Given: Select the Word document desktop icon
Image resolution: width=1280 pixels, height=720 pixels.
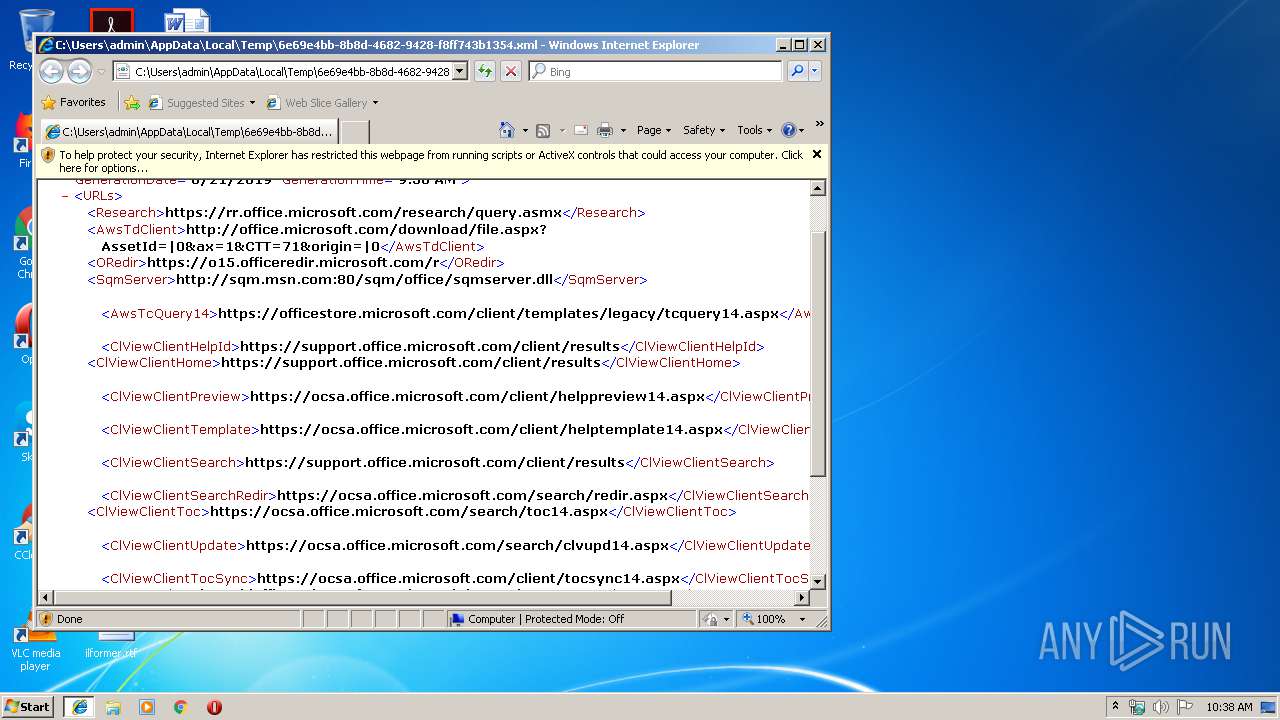Looking at the screenshot, I should [187, 20].
